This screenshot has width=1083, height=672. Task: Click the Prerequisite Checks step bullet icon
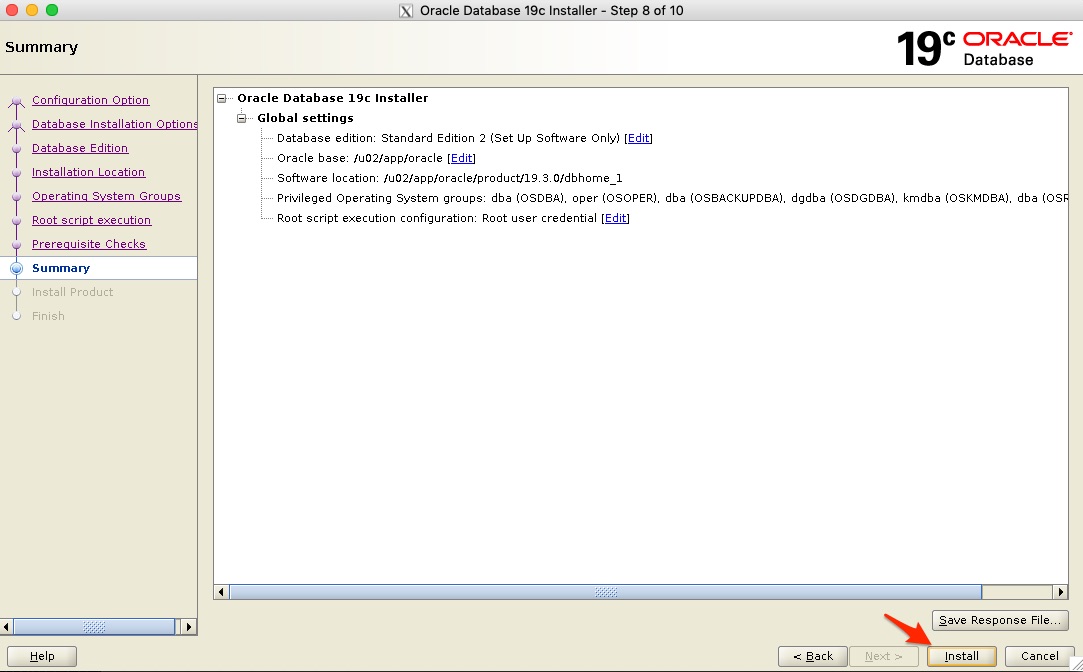[17, 244]
